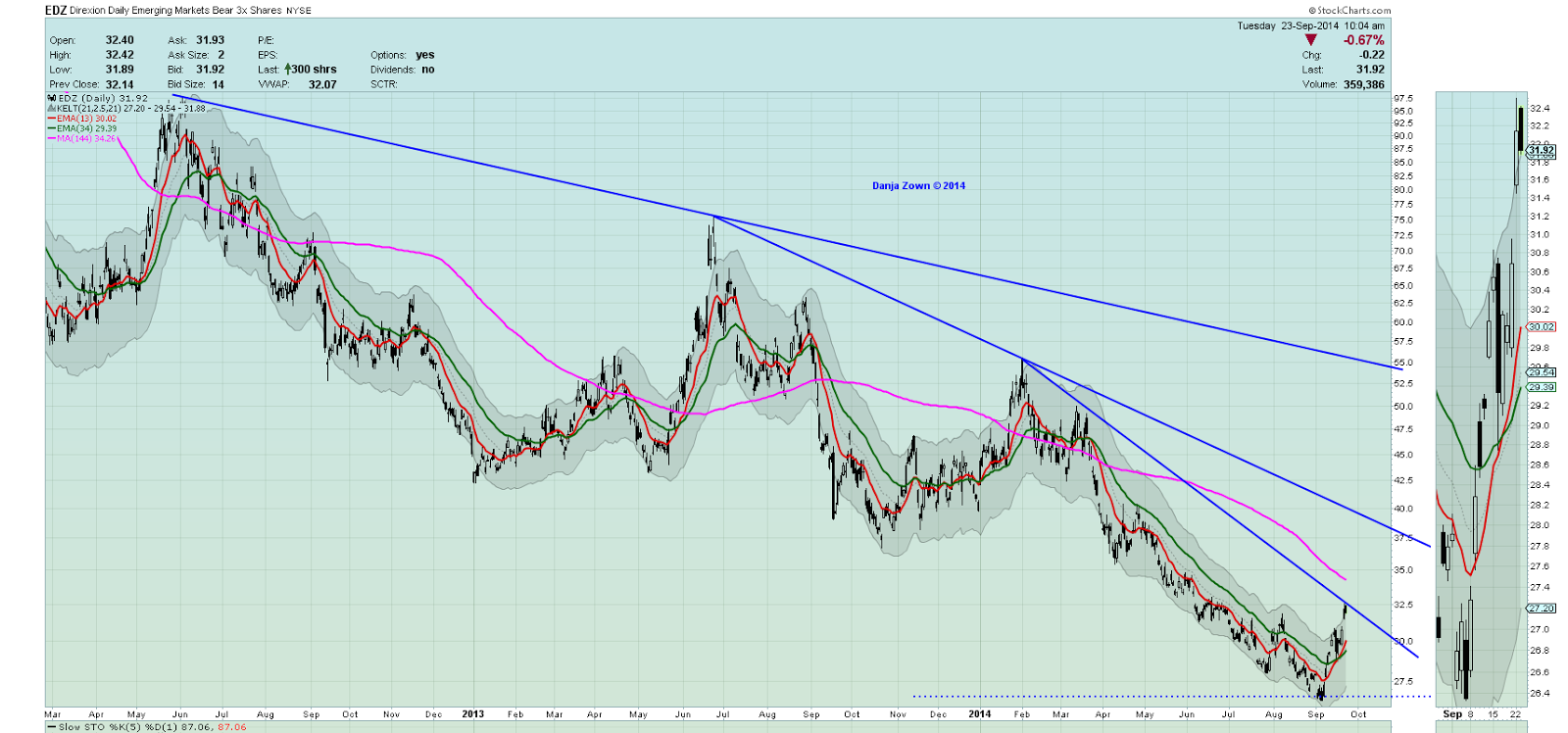Click the KELT(21,2.5,21) legend entry
1568x733 pixels.
(131, 108)
